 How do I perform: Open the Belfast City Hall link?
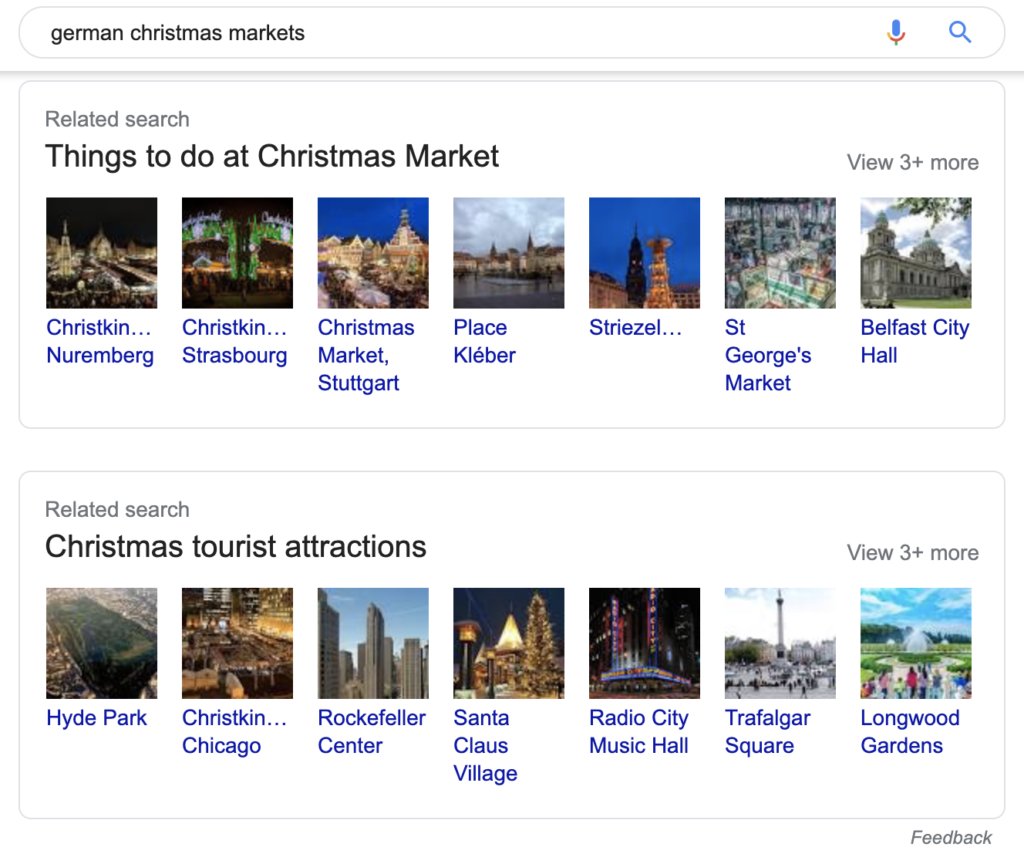(x=915, y=341)
